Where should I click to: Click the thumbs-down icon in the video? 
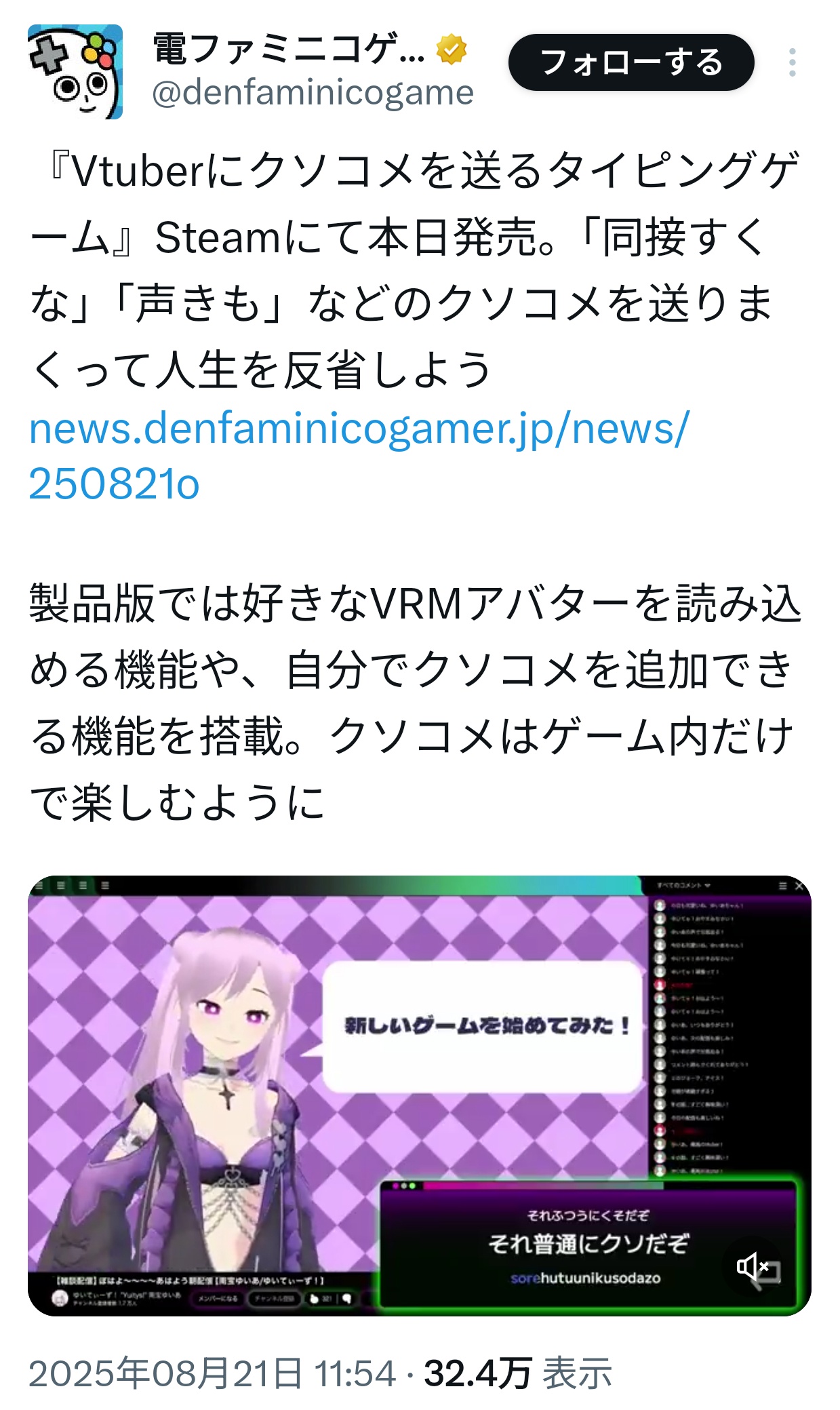pos(347,1299)
